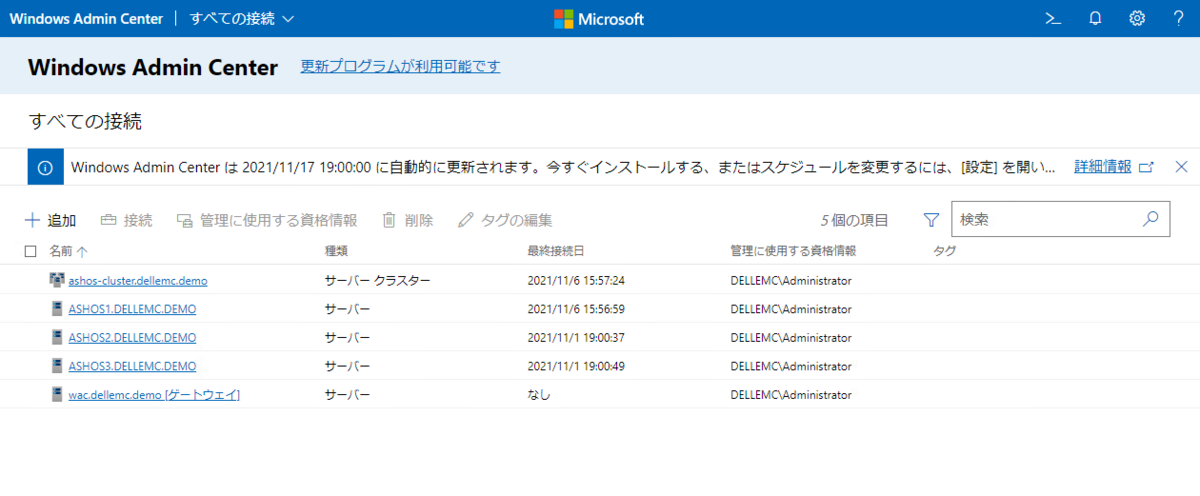Open the 詳細情報 link
This screenshot has width=1200, height=496.
point(1103,167)
